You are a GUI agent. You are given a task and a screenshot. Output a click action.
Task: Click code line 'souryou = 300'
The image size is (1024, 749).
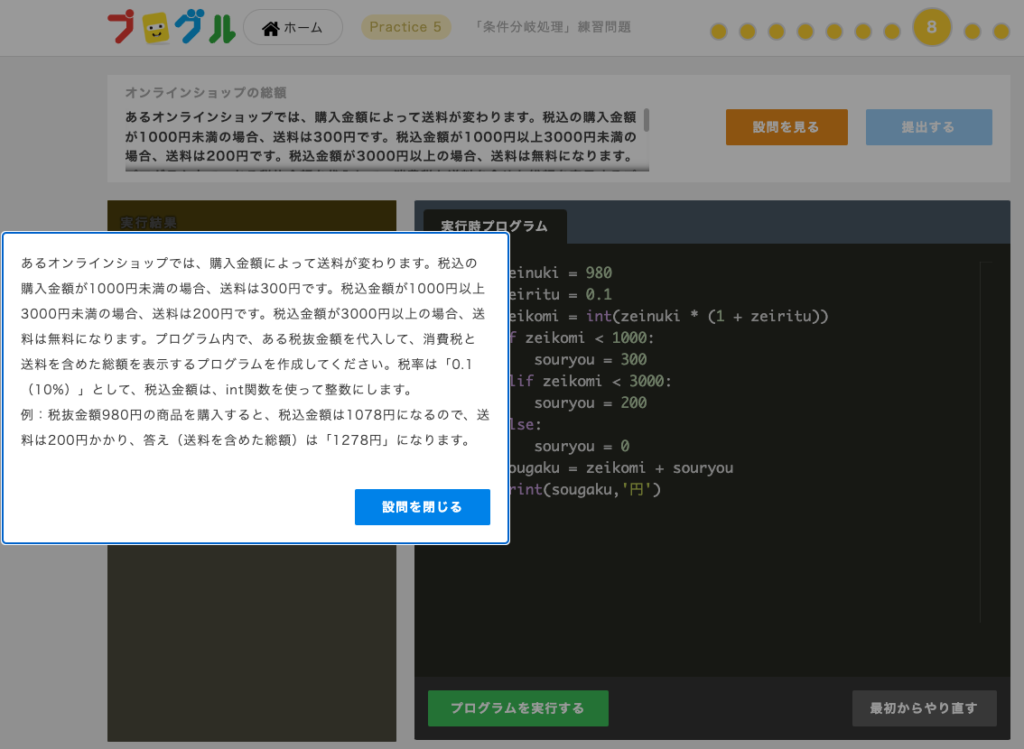[590, 359]
